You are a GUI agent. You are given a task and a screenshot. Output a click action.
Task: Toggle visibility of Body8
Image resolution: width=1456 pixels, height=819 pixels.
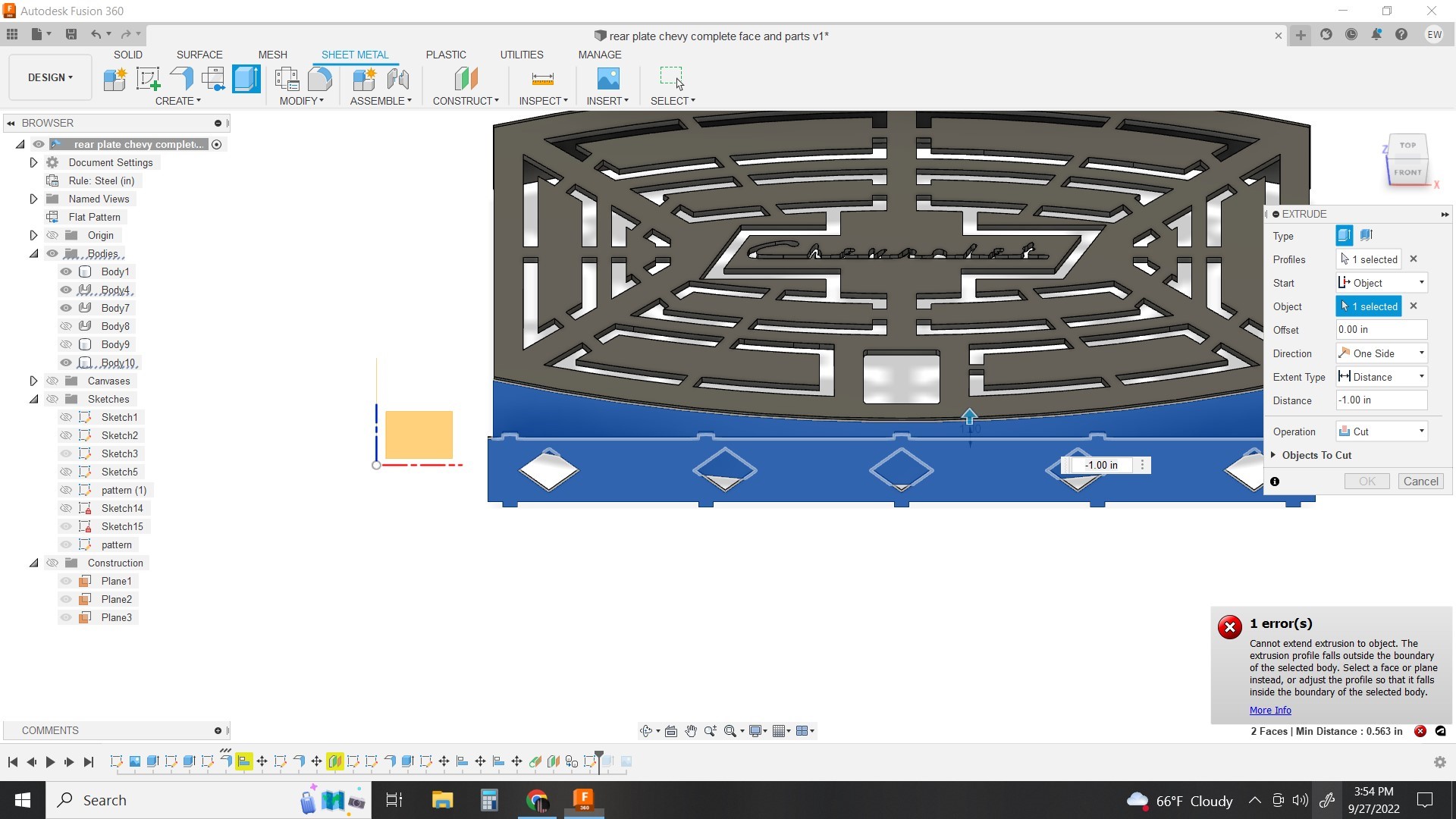(x=66, y=326)
